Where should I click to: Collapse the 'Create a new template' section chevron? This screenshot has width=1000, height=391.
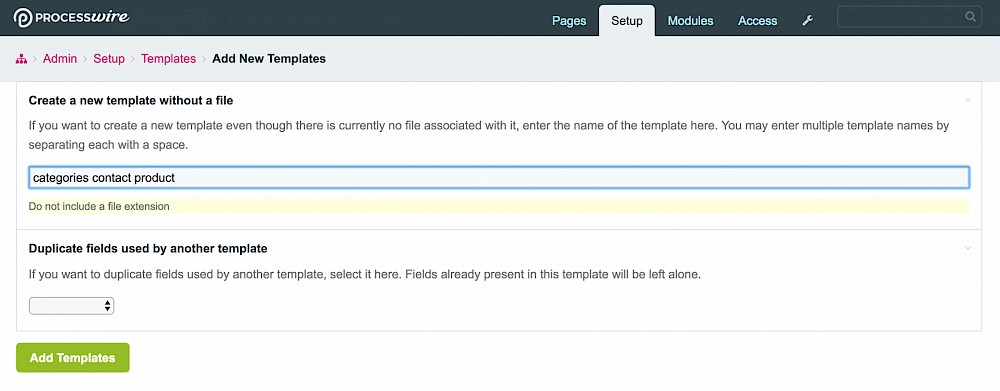click(967, 100)
